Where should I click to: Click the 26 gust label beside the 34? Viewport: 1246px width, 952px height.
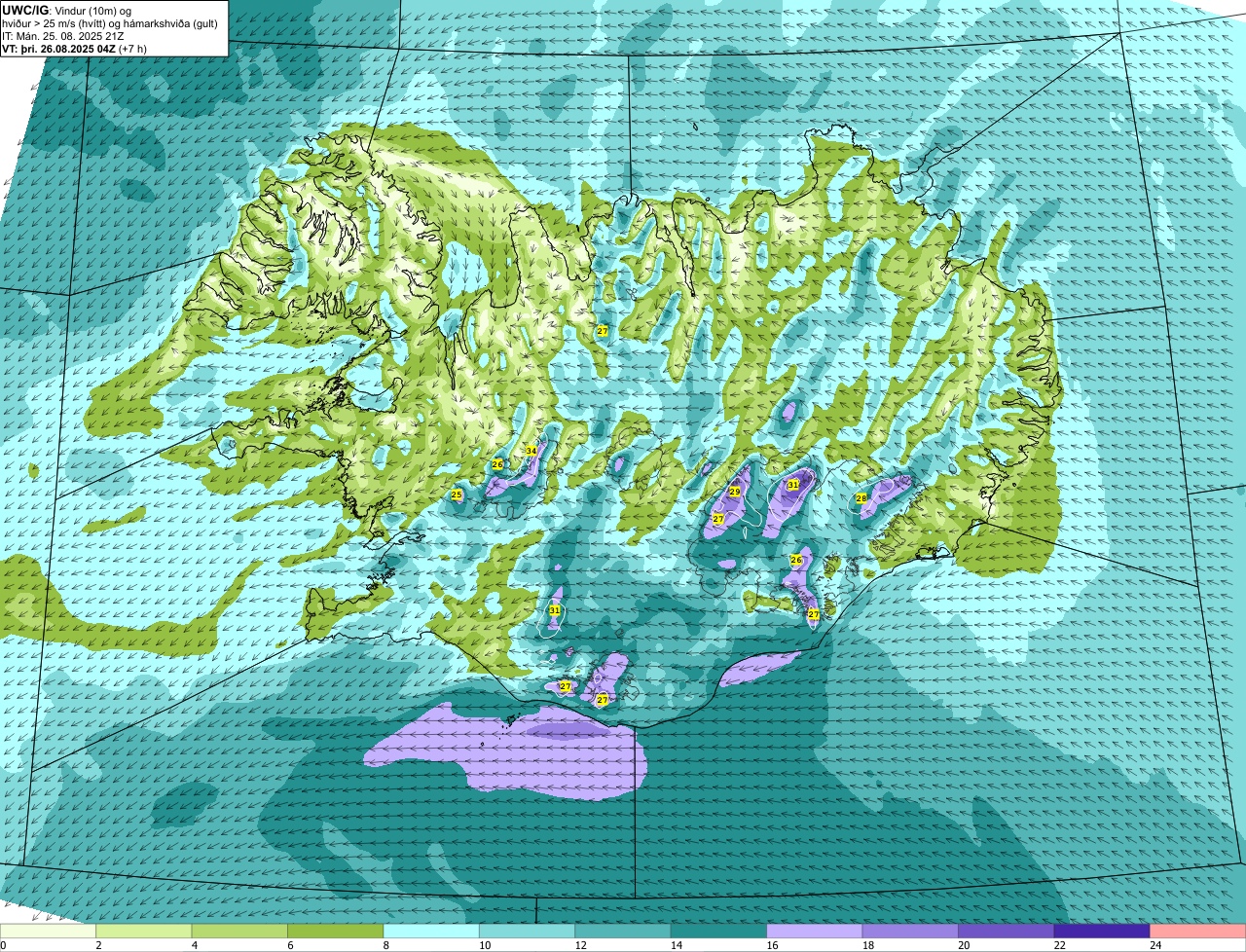497,464
